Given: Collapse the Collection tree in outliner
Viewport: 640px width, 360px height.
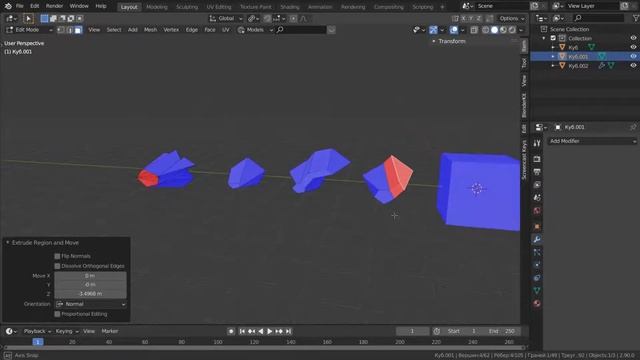Looking at the screenshot, I should [544, 38].
